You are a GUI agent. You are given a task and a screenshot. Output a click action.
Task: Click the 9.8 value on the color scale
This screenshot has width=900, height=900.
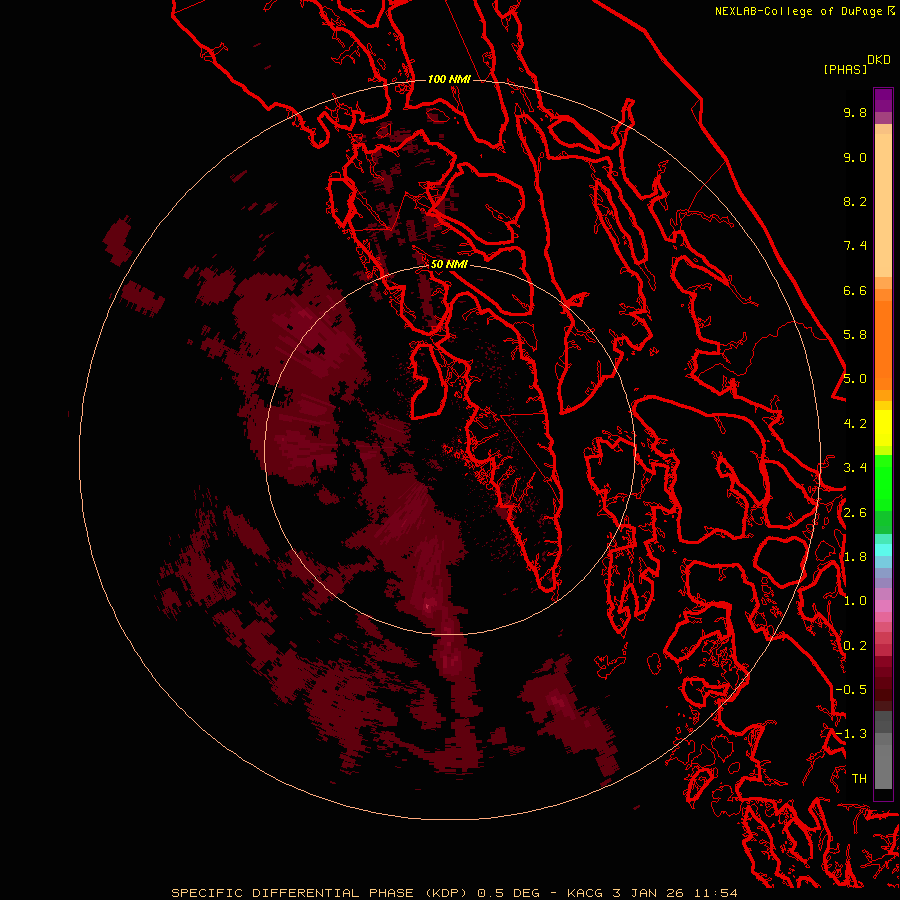[x=855, y=112]
